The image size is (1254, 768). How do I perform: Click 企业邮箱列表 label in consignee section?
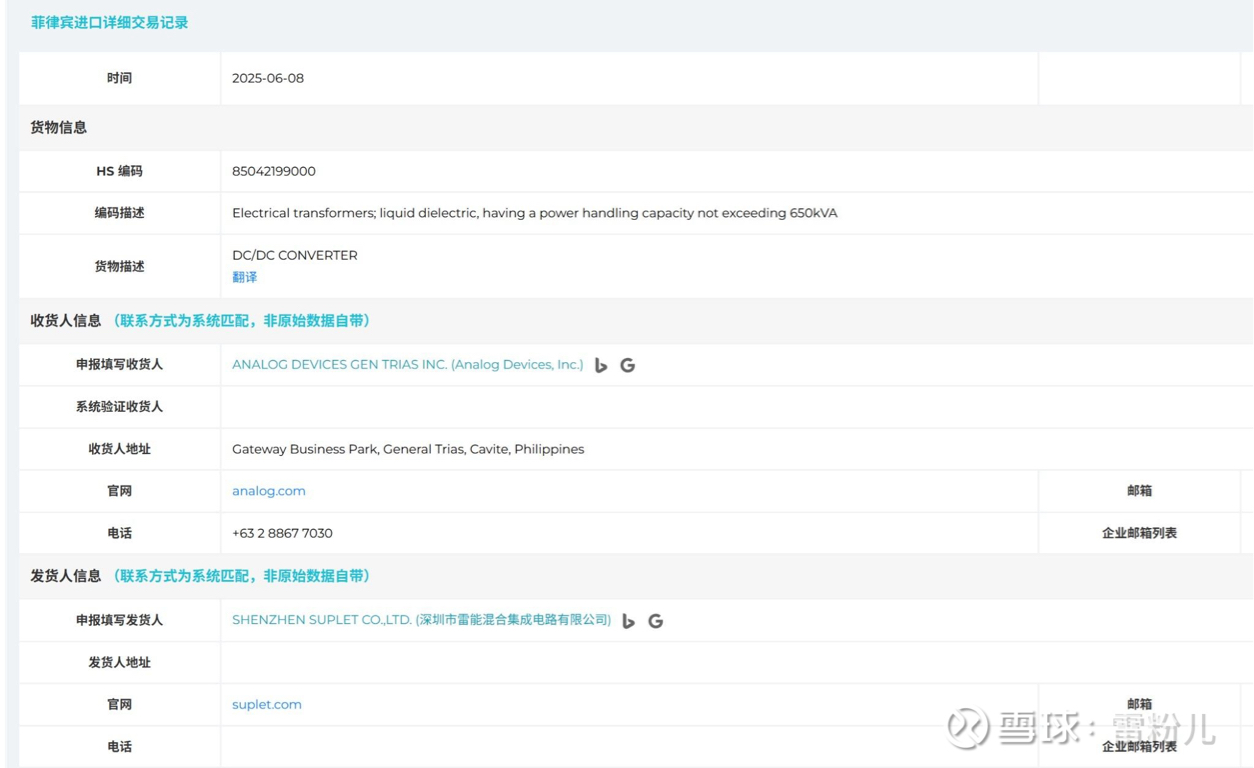[1140, 533]
